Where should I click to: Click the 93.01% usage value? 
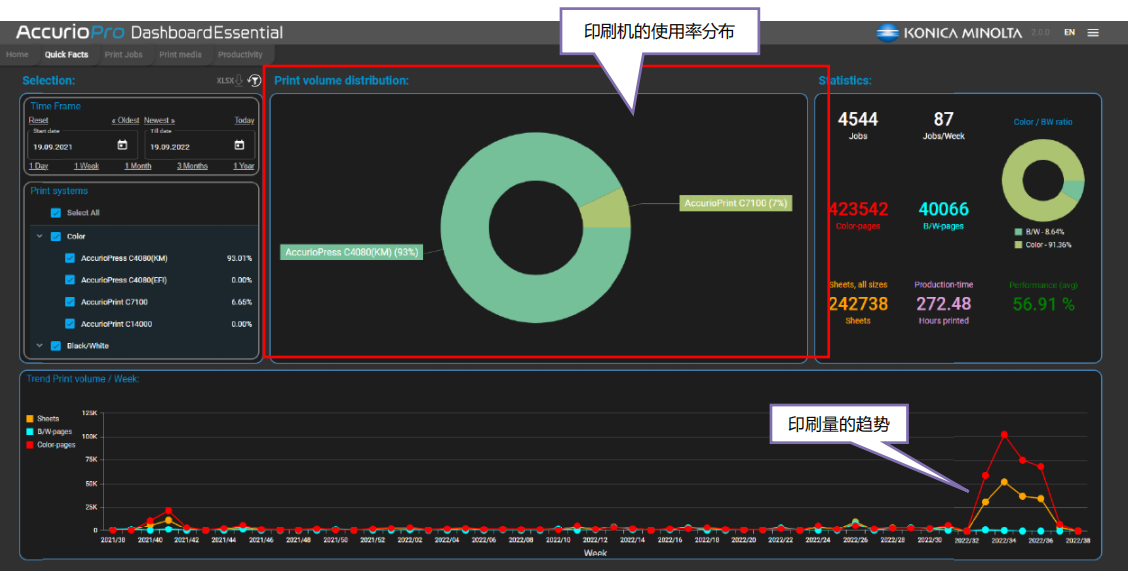click(x=240, y=258)
